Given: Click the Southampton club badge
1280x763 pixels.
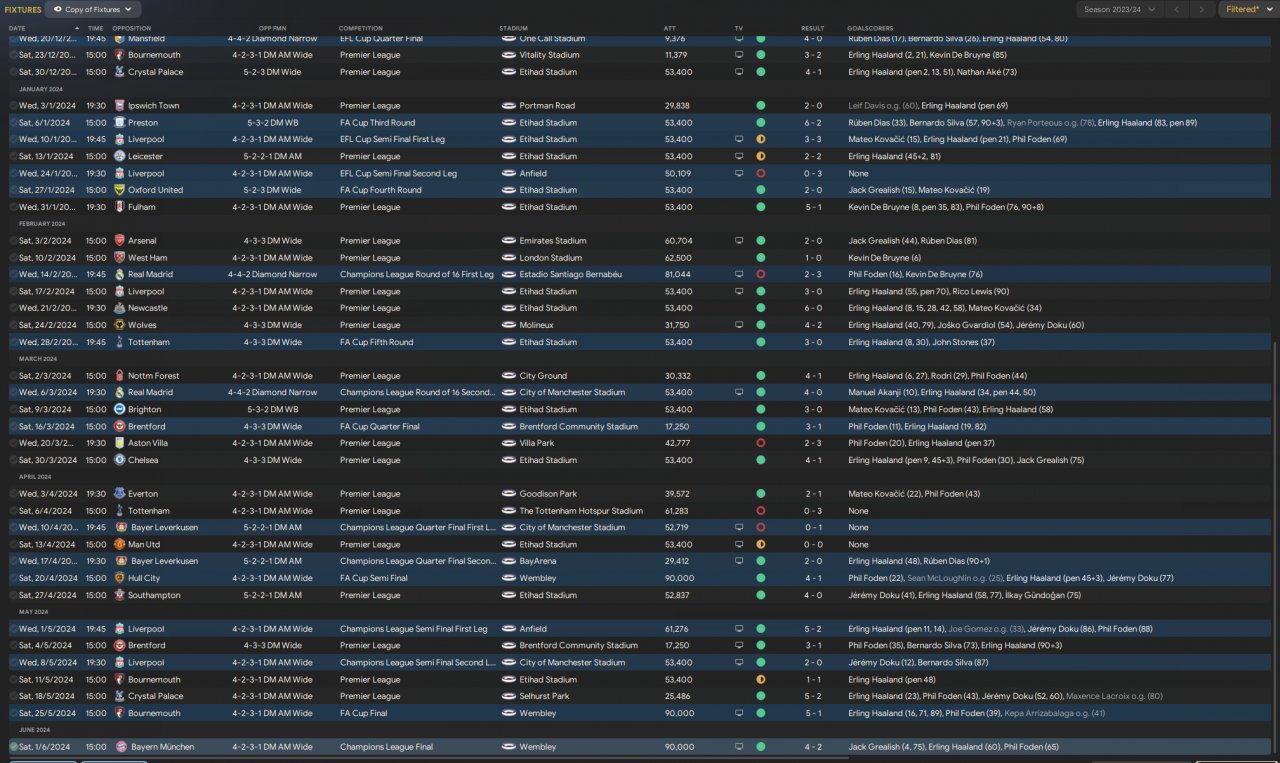Looking at the screenshot, I should pos(119,595).
